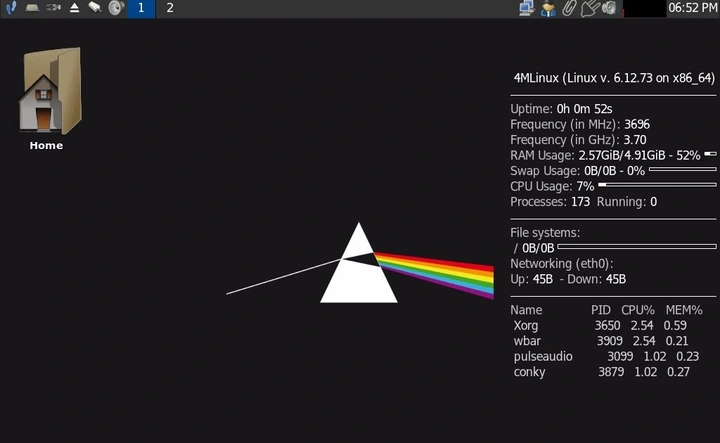Click the drive icon in top panel
The height and width of the screenshot is (443, 720).
pyautogui.click(x=32, y=8)
